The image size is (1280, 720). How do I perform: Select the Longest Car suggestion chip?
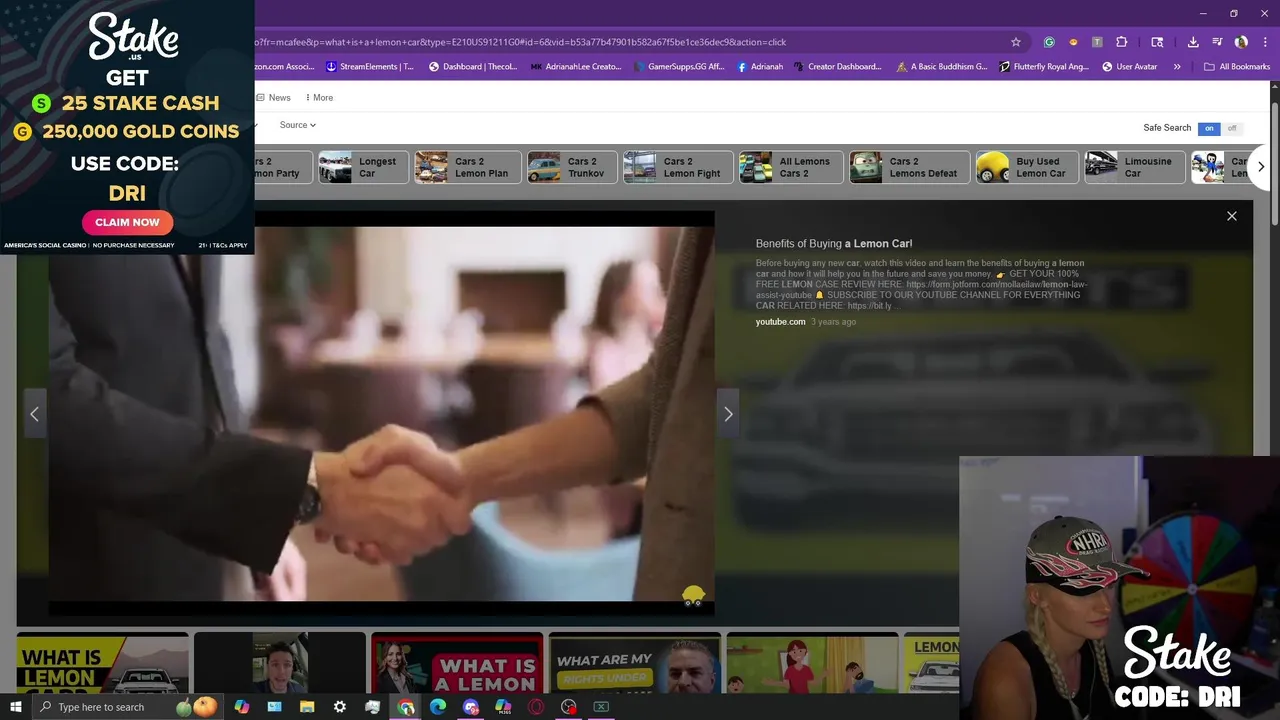[364, 167]
